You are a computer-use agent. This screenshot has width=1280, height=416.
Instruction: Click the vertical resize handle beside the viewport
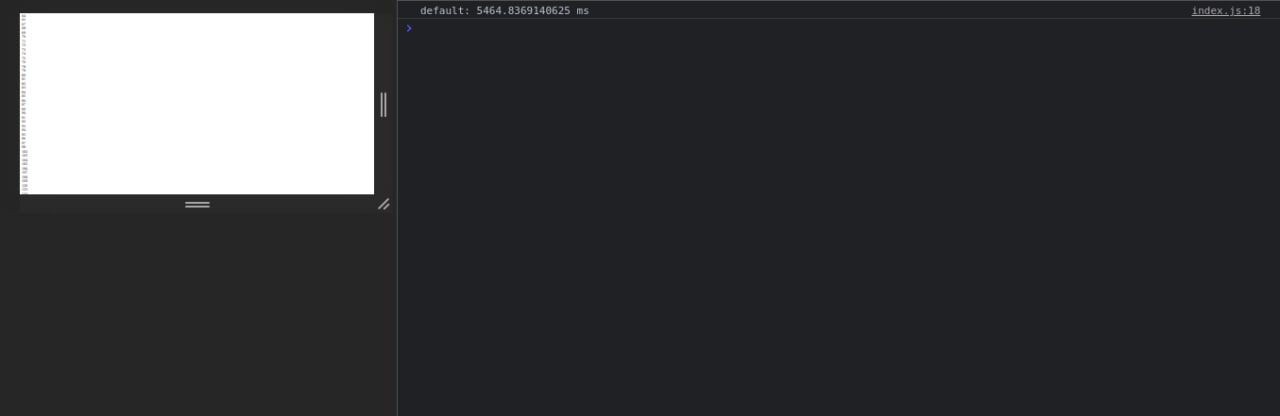(x=383, y=104)
